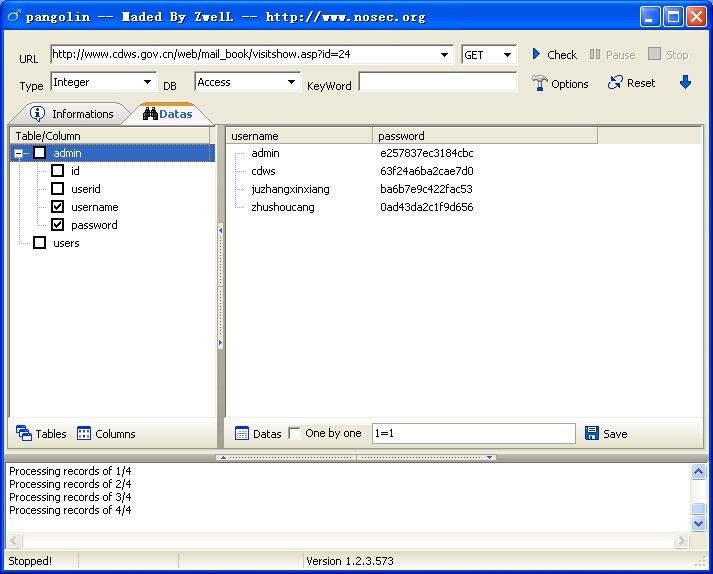
Task: Click the lower arrow on vertical splitter
Action: (221, 342)
